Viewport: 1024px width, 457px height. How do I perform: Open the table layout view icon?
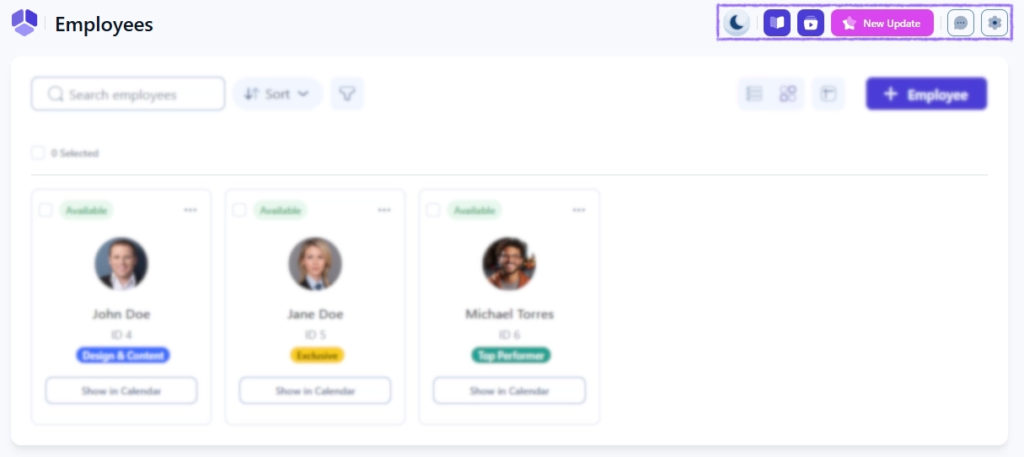pyautogui.click(x=828, y=94)
